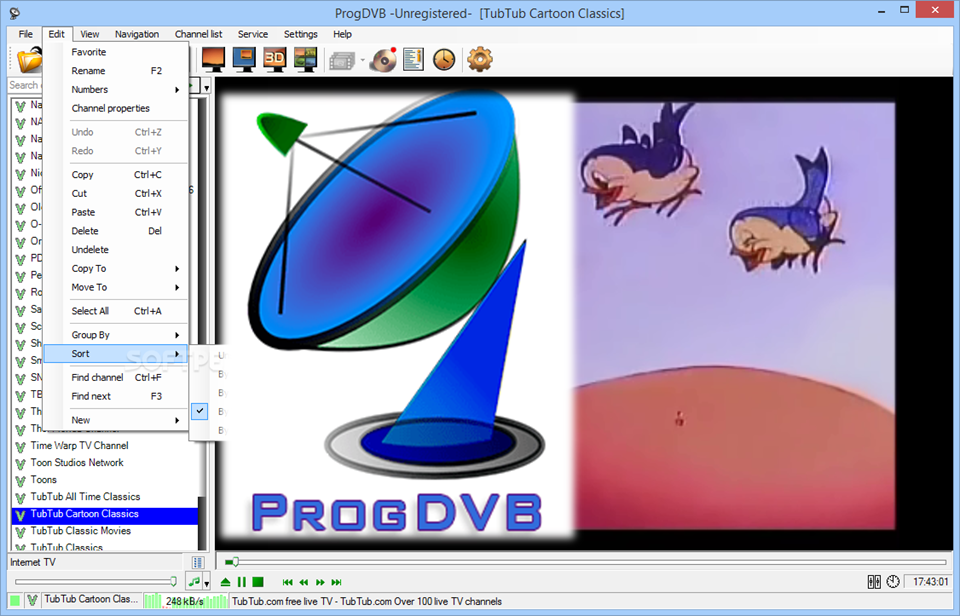Select TubTub All Time Classics channel
Viewport: 960px width, 616px height.
click(85, 497)
